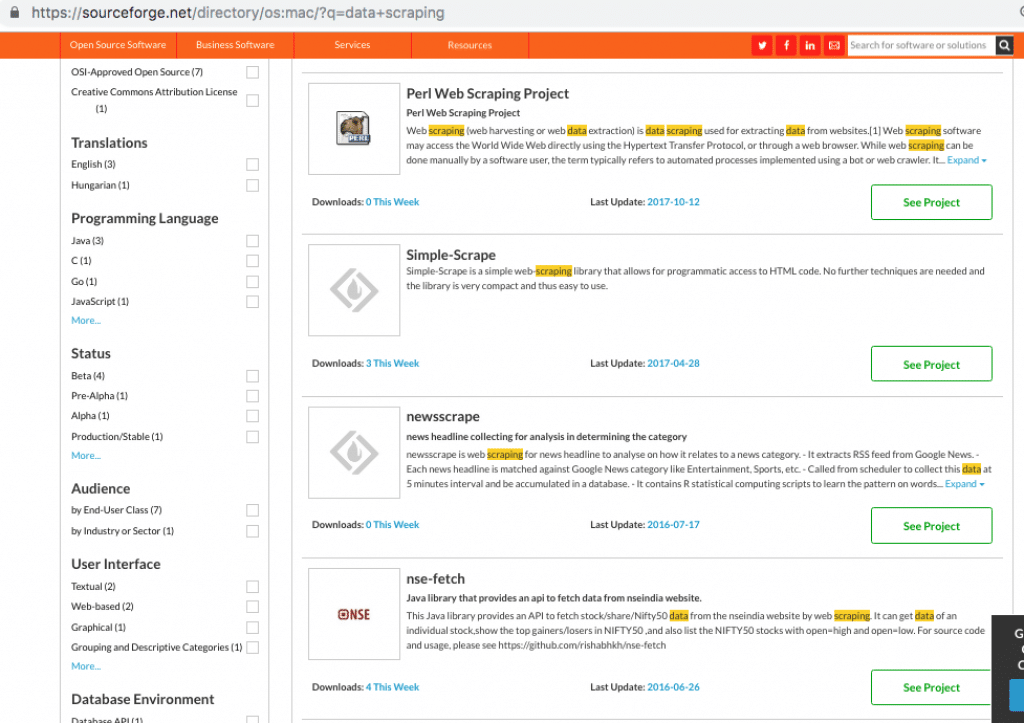Open the newsscrape title link
Screen dimensions: 1024x723
pos(443,416)
